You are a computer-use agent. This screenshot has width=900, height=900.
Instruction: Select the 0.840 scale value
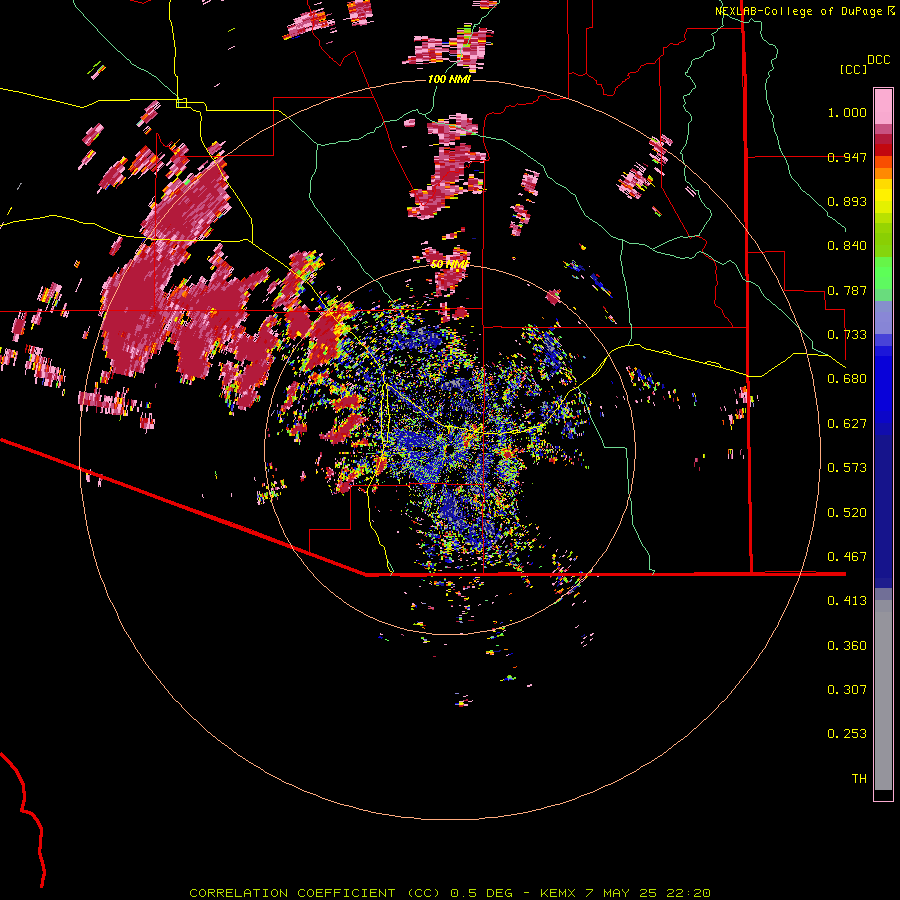click(847, 246)
